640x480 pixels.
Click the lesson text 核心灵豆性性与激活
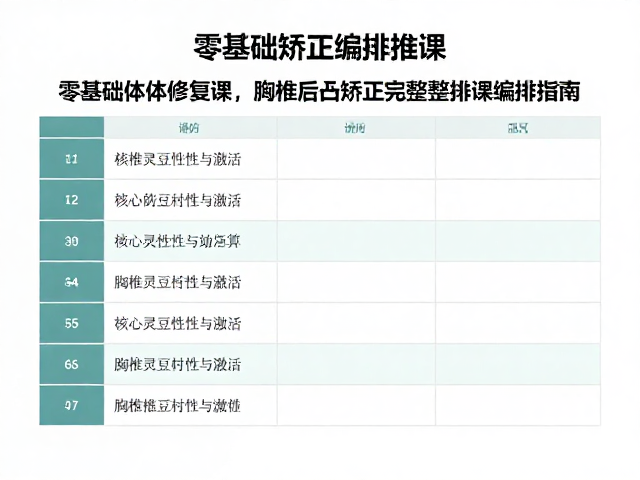(178, 323)
